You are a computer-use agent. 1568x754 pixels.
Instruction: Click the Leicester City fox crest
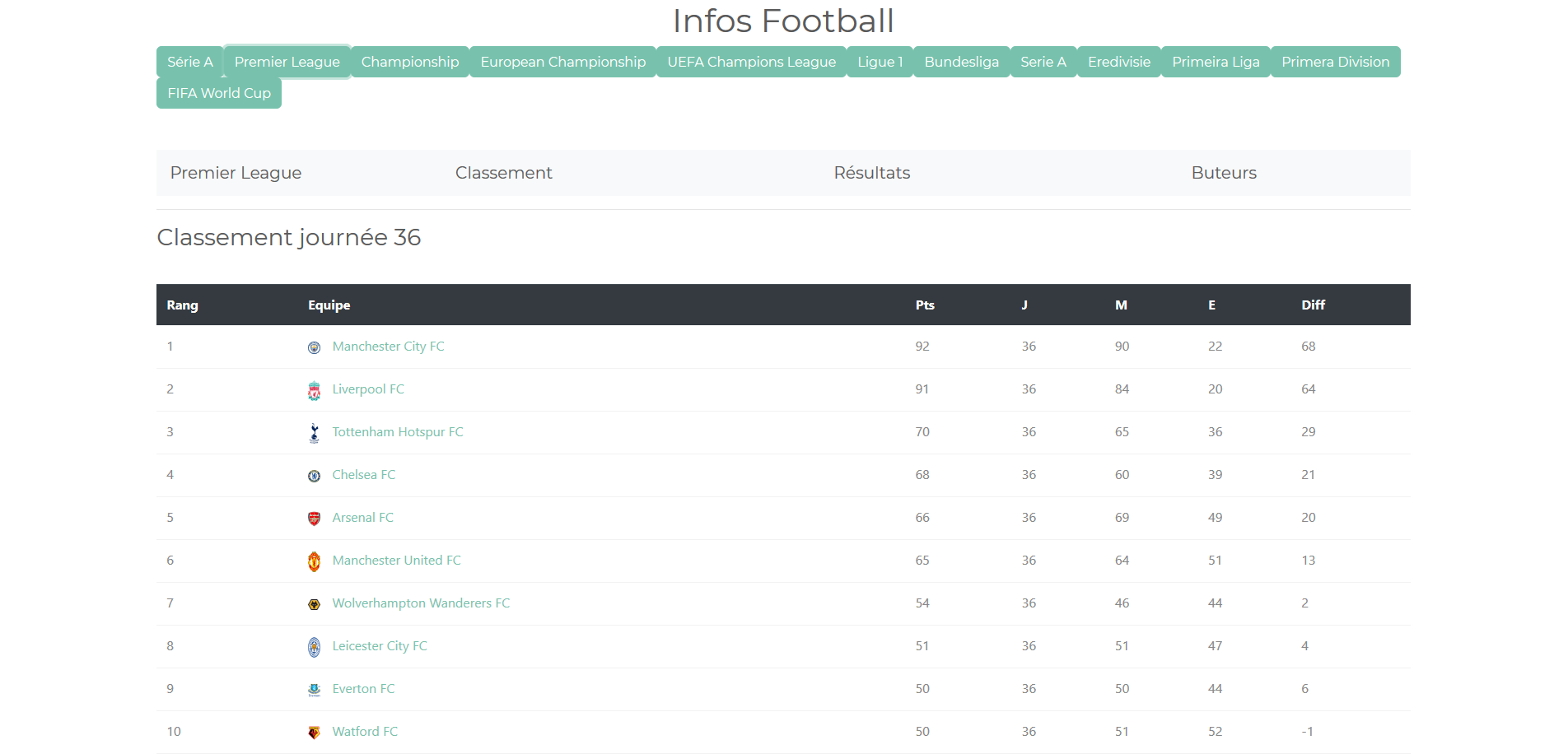tap(315, 646)
